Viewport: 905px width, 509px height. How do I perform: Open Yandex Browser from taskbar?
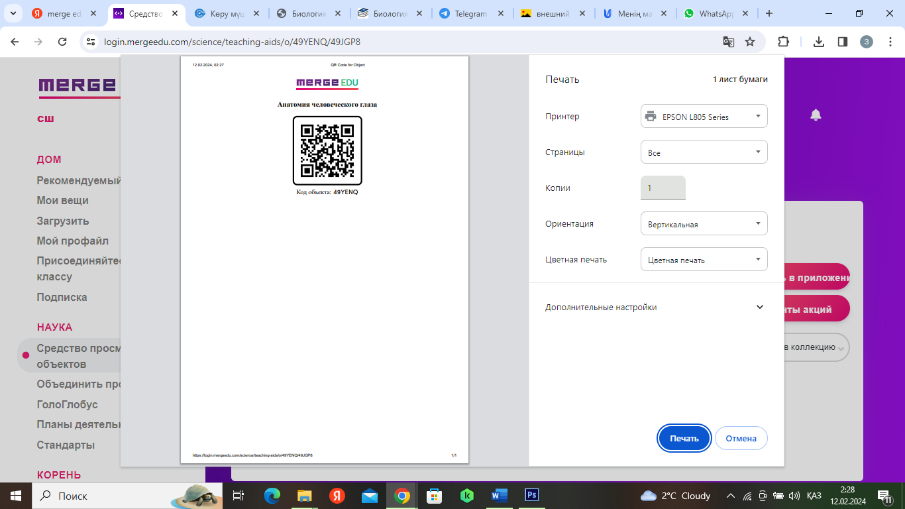pyautogui.click(x=337, y=496)
